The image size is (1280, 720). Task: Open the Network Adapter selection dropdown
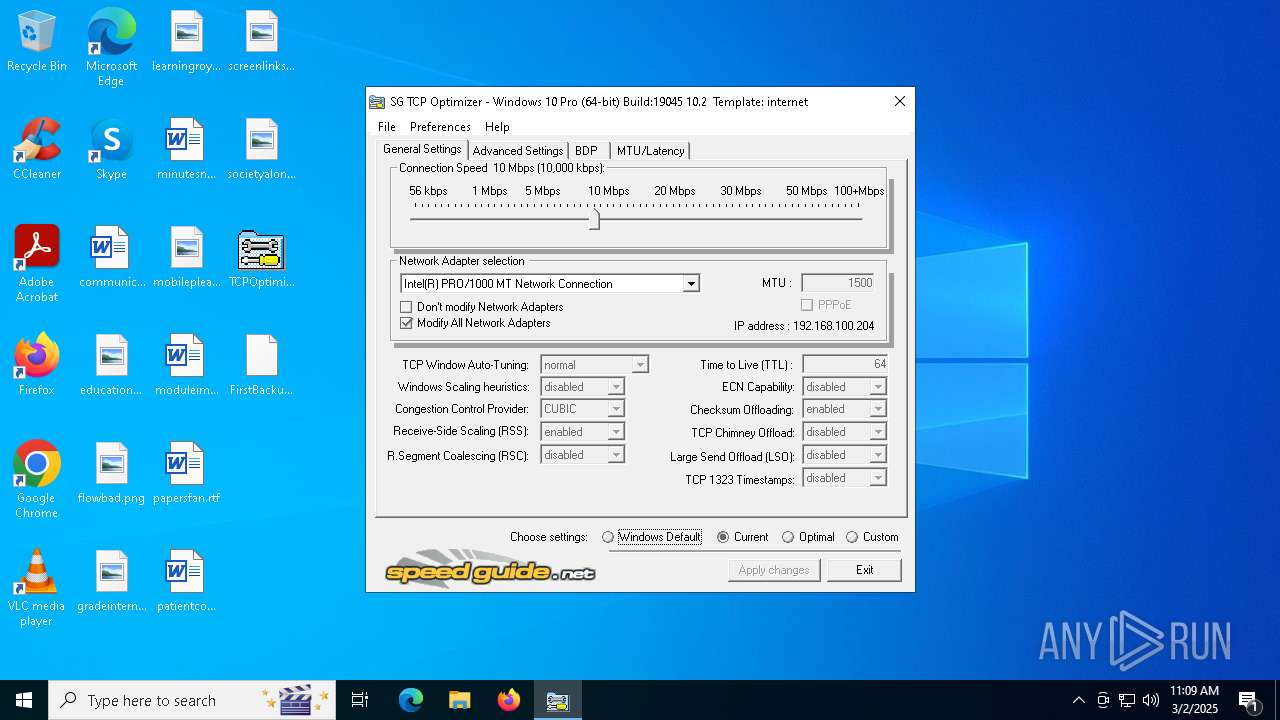[690, 284]
